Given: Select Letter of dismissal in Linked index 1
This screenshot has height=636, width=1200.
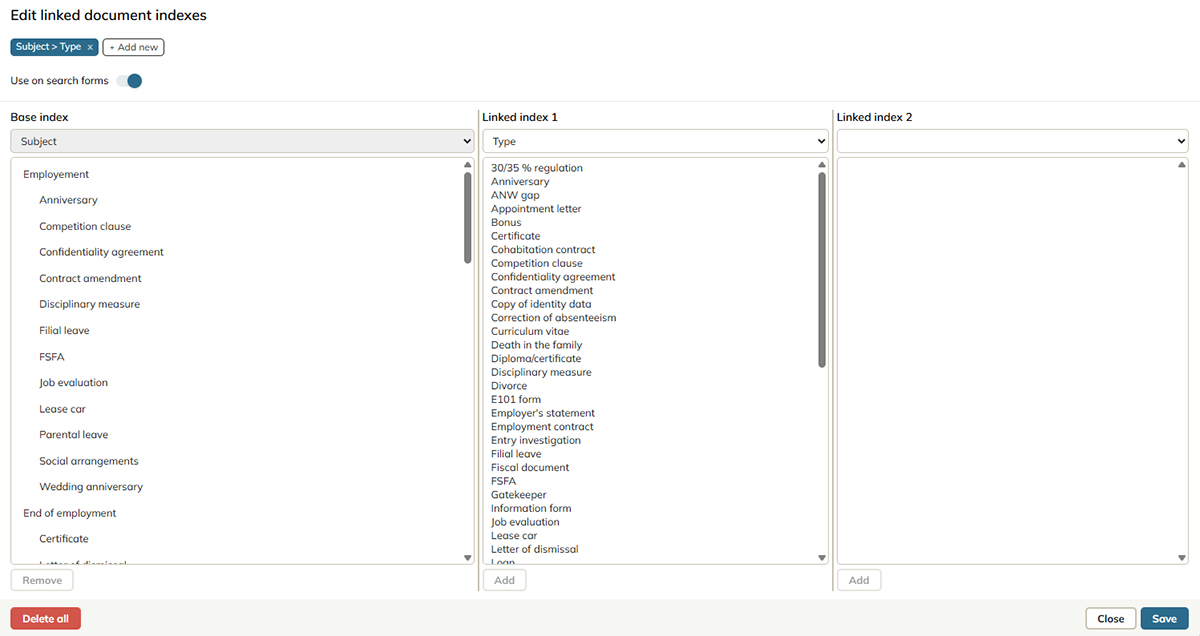Looking at the screenshot, I should (x=535, y=549).
